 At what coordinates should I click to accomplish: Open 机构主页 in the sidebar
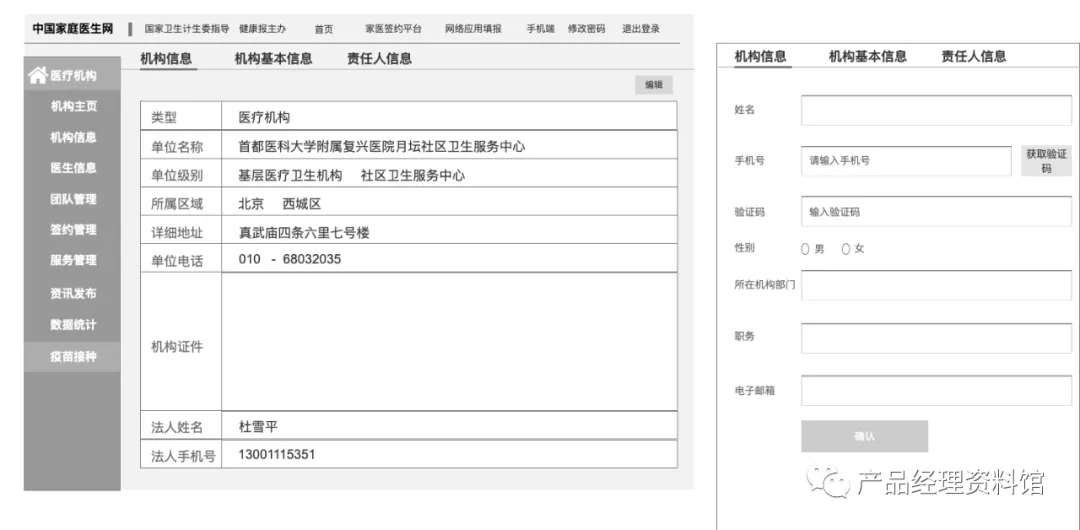73,106
